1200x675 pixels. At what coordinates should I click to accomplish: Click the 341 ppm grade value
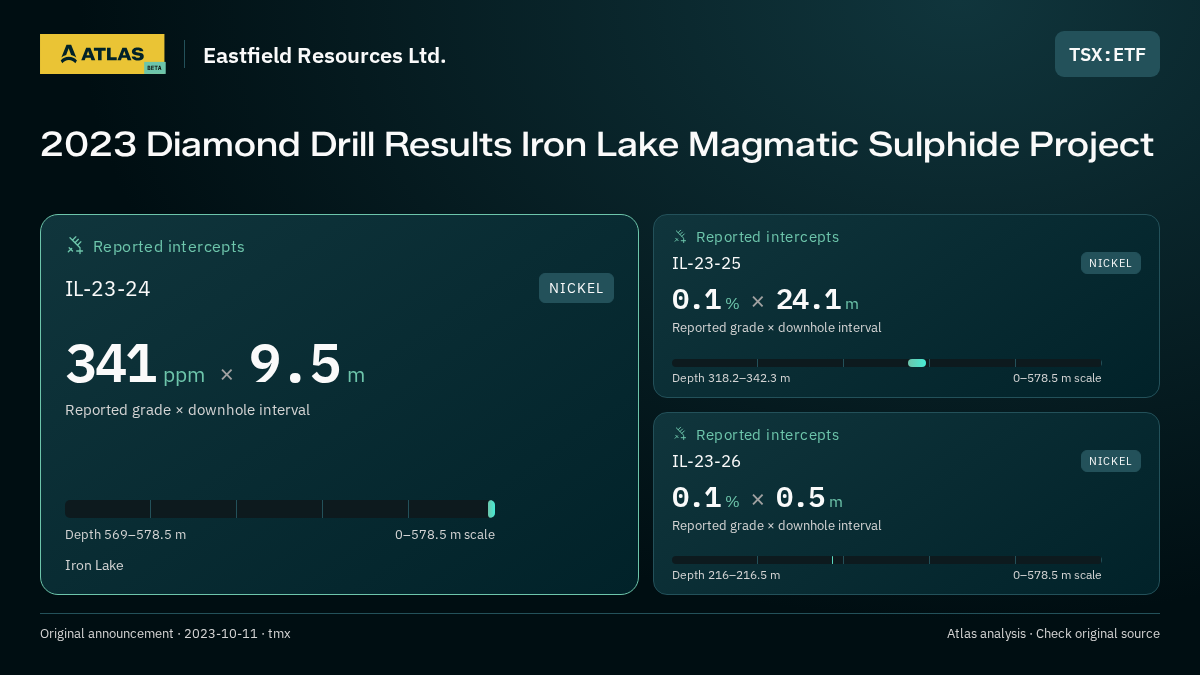pos(135,364)
